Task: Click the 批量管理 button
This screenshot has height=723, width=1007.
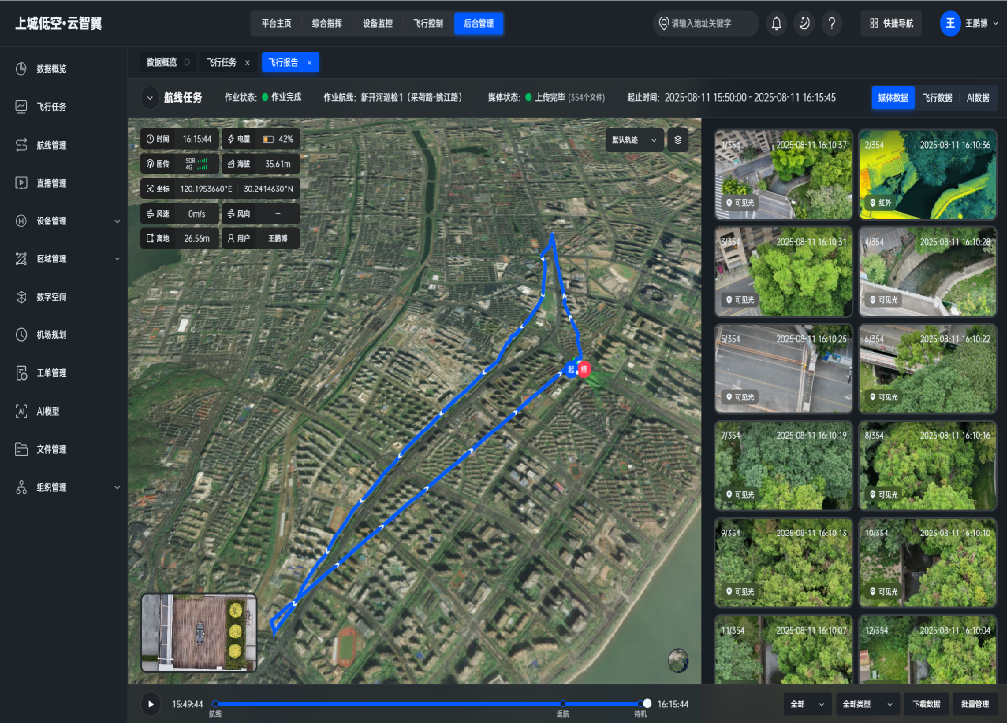Action: point(975,704)
